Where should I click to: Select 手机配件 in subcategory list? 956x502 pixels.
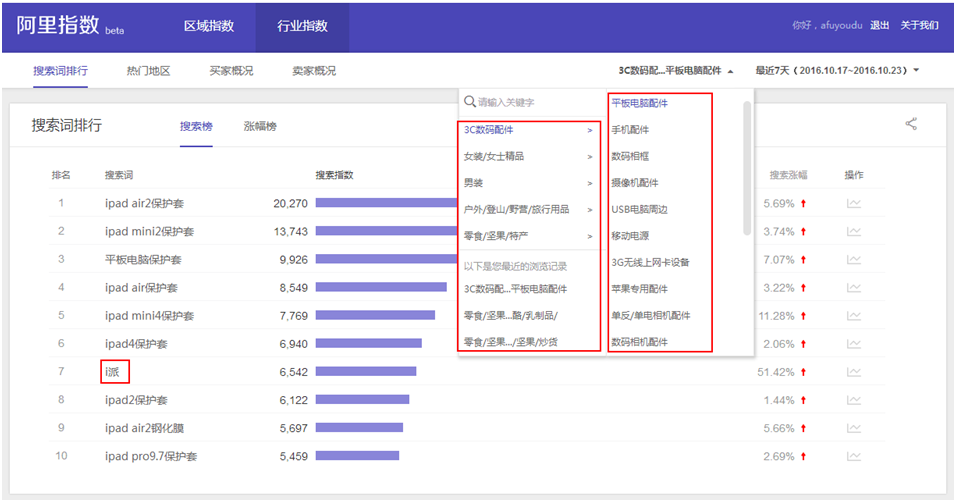pyautogui.click(x=630, y=130)
